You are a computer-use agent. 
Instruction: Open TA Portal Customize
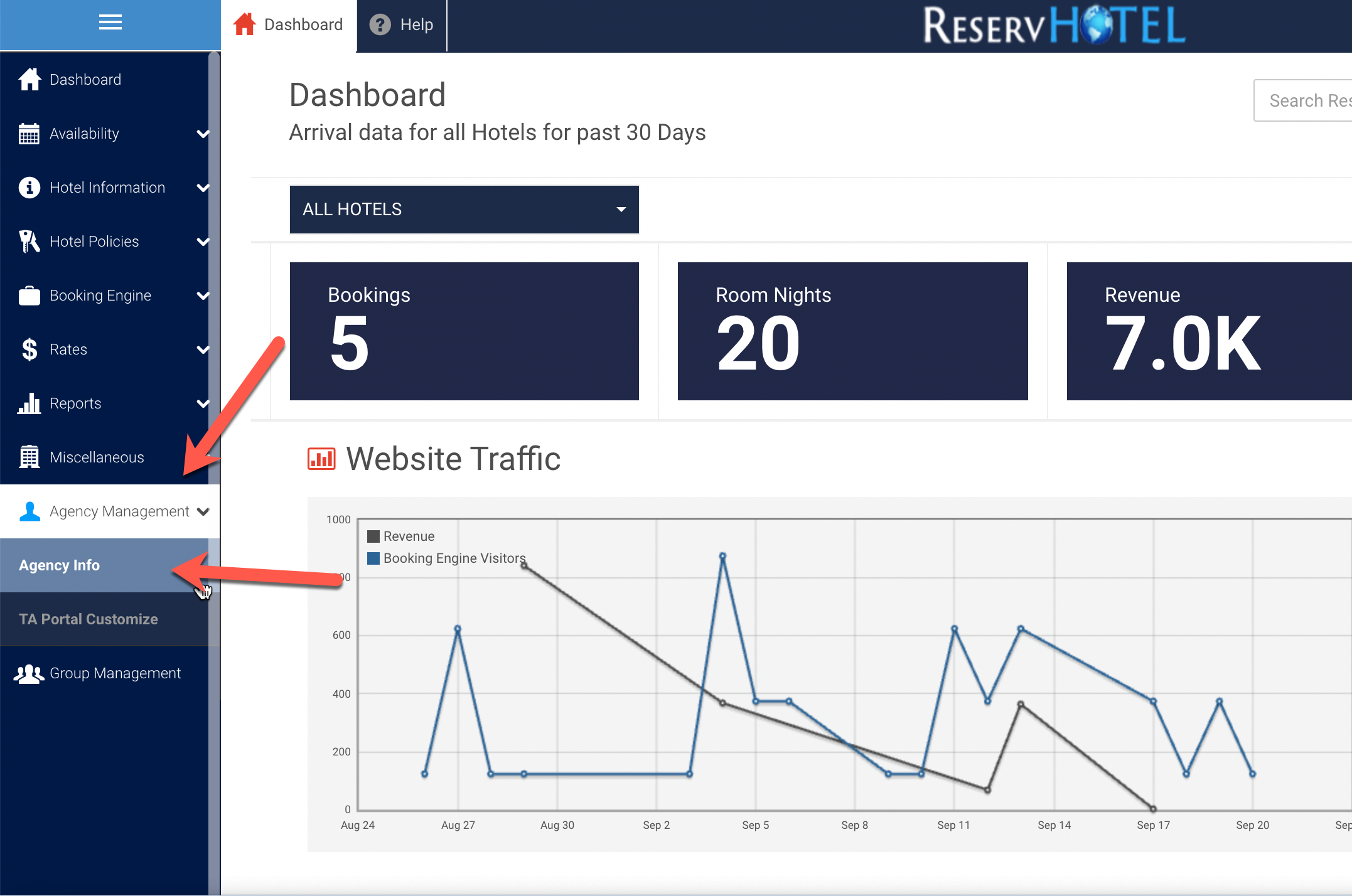click(x=89, y=619)
